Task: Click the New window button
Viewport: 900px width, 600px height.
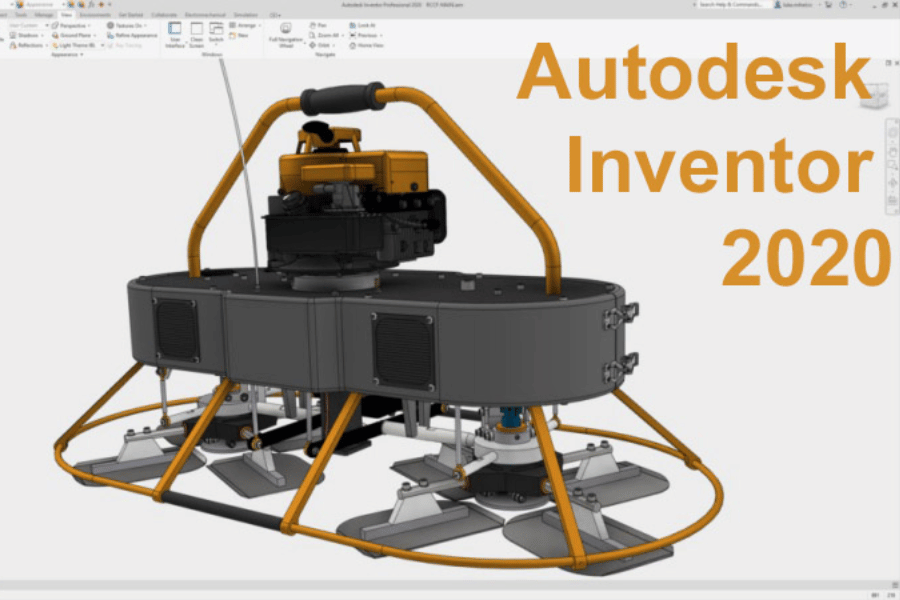Action: click(240, 35)
